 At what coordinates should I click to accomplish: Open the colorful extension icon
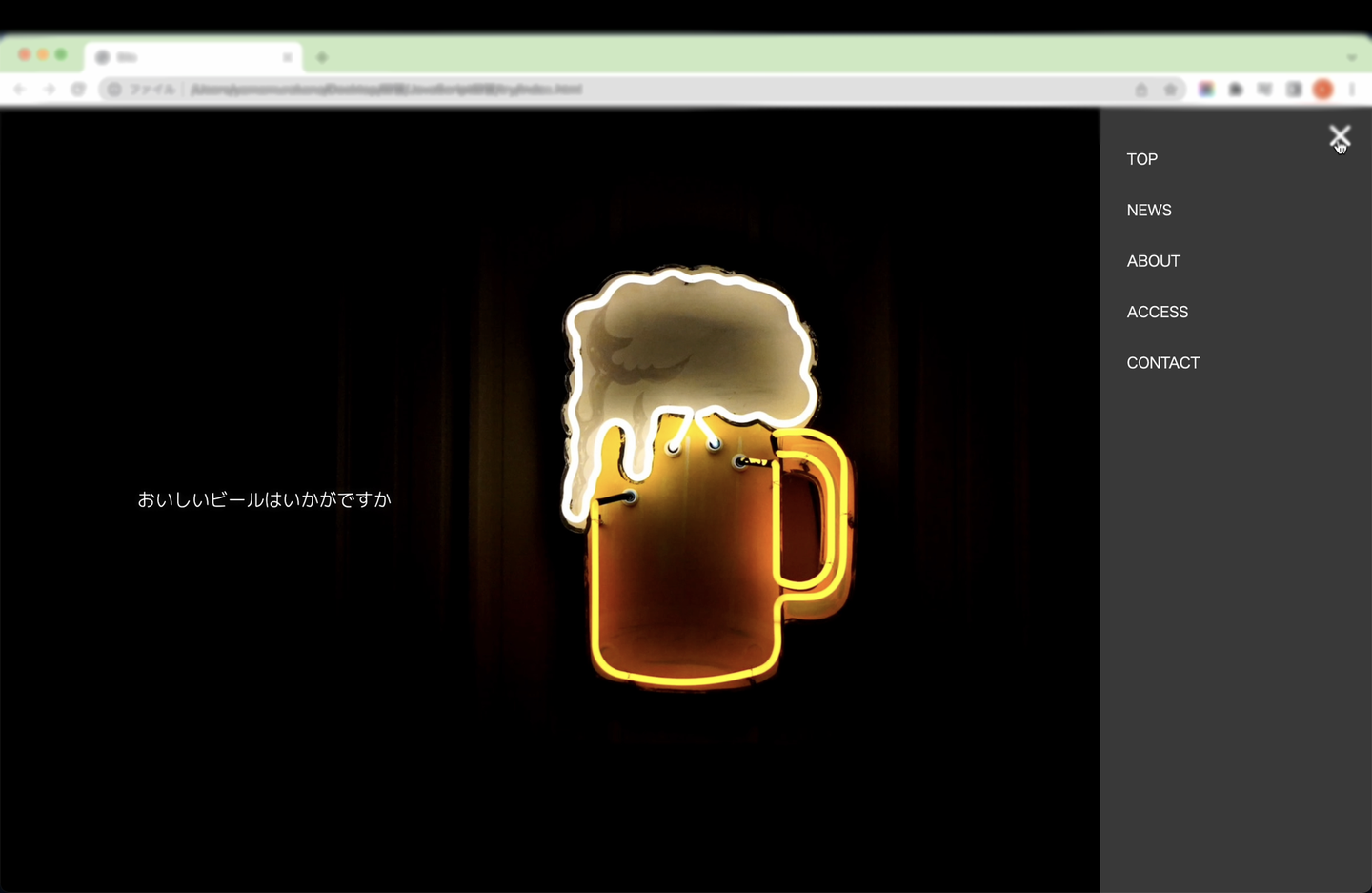1206,90
